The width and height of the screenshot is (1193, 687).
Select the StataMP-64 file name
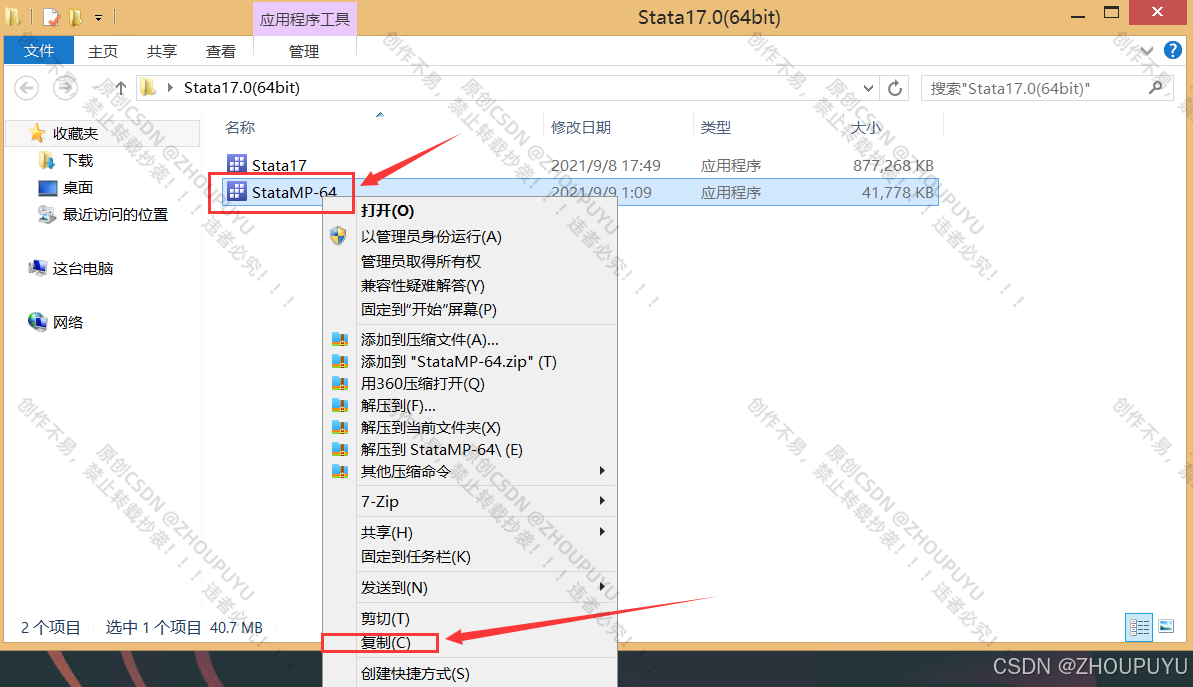click(x=294, y=192)
